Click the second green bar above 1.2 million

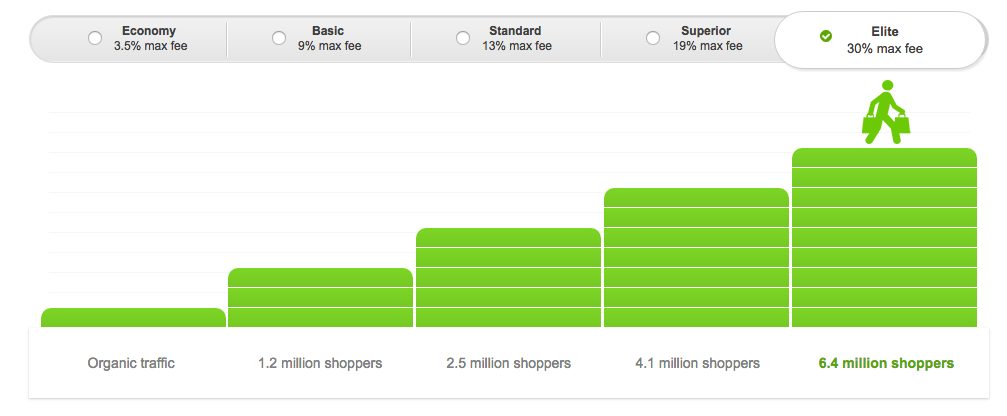(320, 298)
